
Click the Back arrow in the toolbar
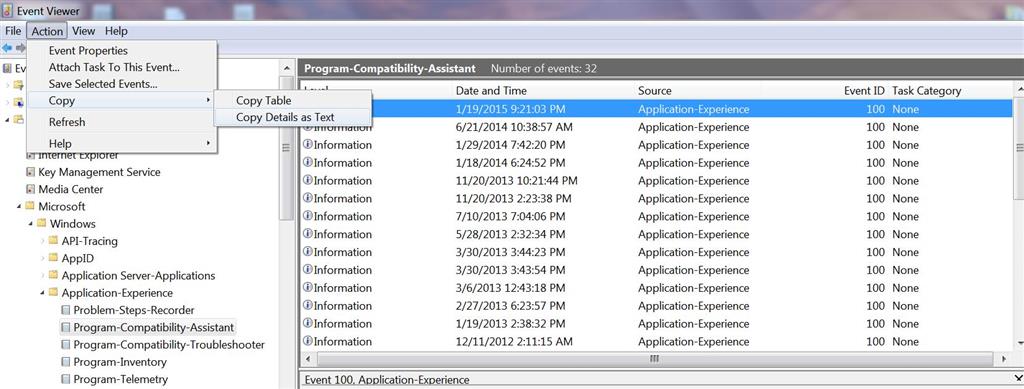pos(7,48)
